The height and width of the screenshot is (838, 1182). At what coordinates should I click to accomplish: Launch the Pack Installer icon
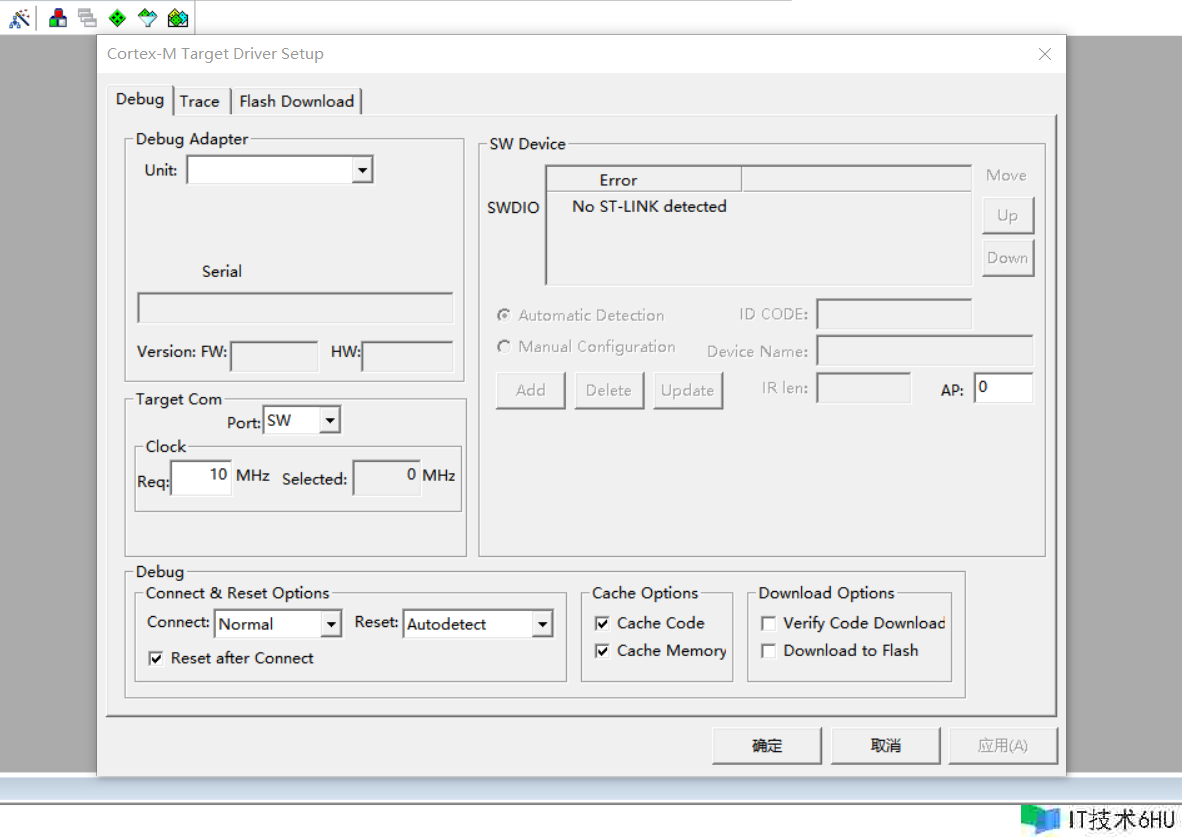pyautogui.click(x=177, y=17)
